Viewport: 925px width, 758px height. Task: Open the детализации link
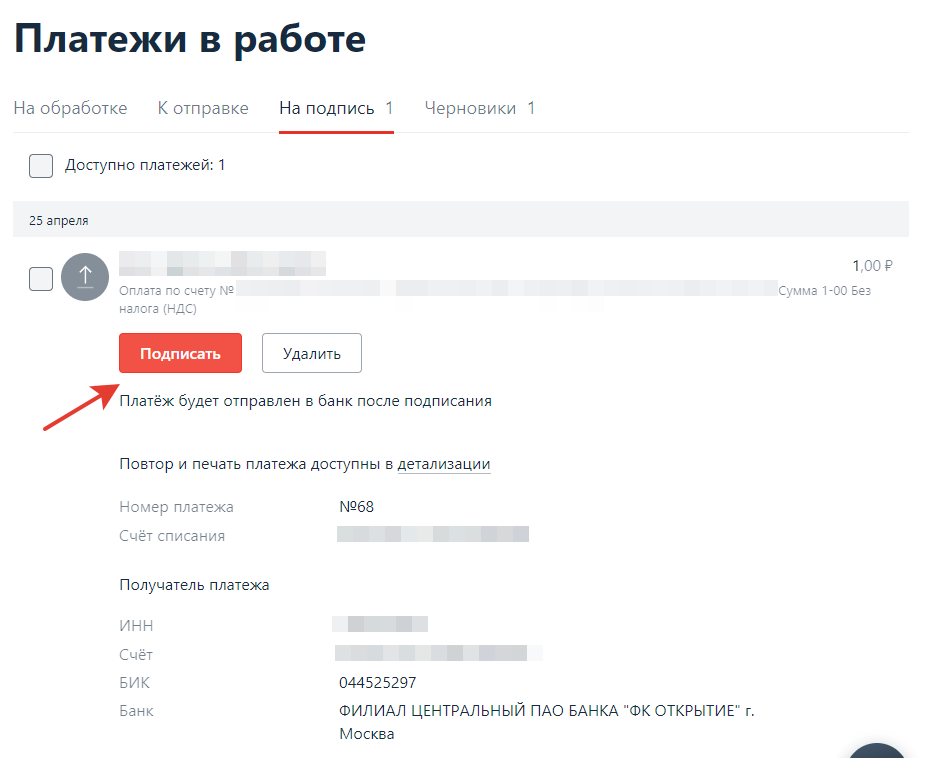pyautogui.click(x=443, y=464)
